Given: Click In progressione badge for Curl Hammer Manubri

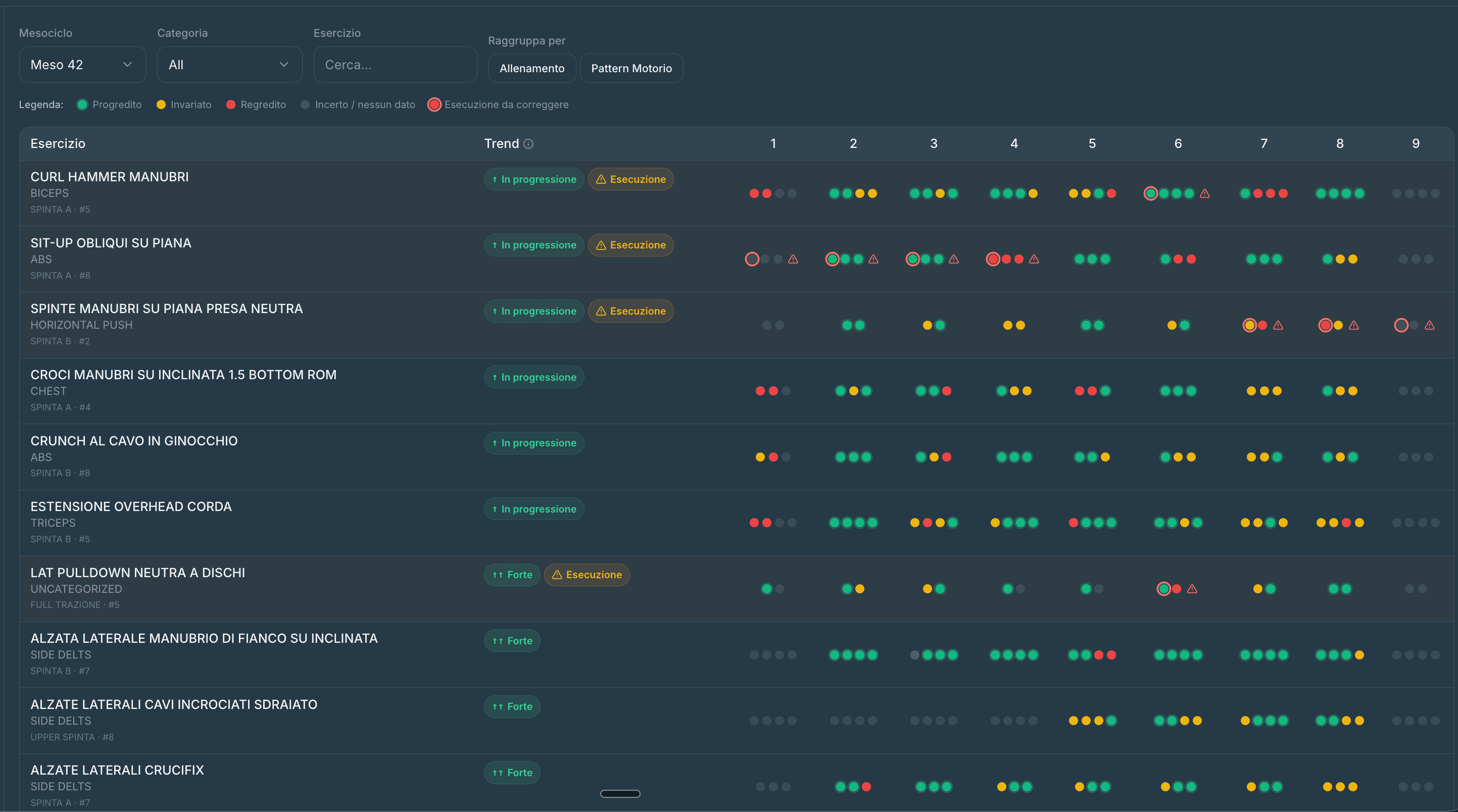Looking at the screenshot, I should [534, 179].
